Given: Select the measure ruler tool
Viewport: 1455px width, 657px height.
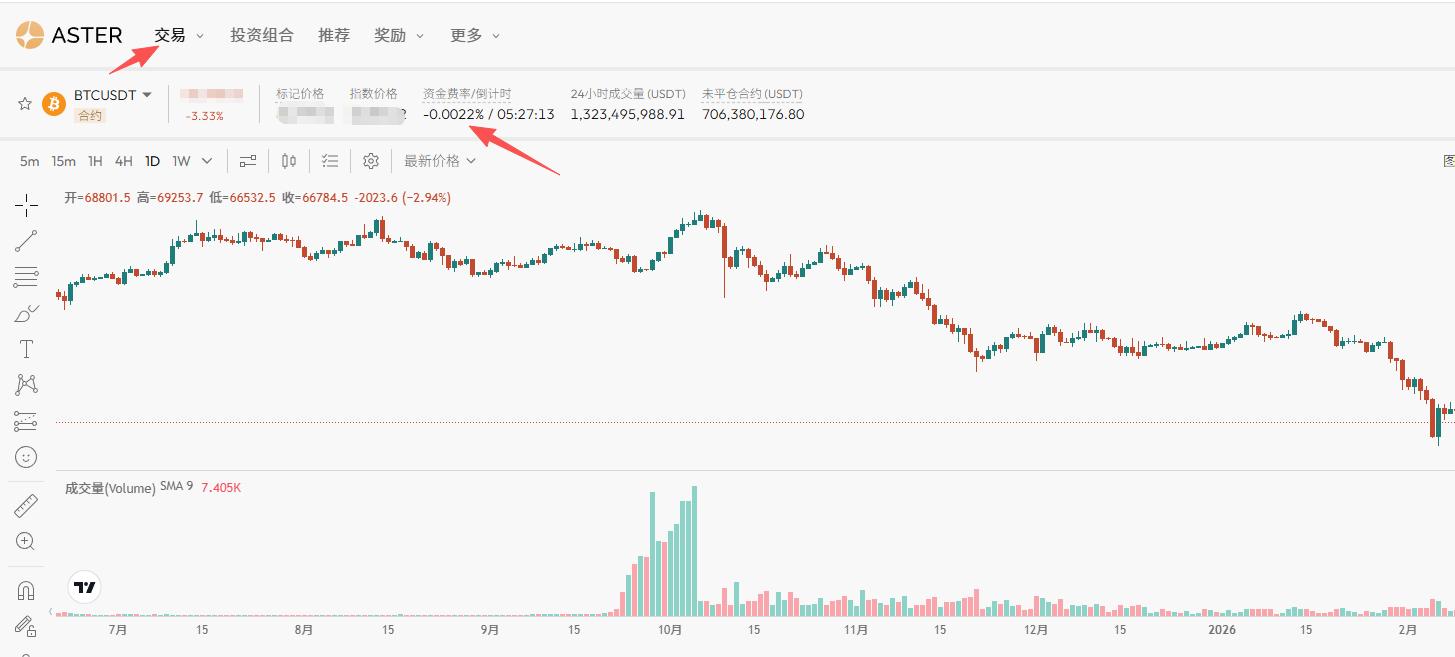Looking at the screenshot, I should (26, 504).
